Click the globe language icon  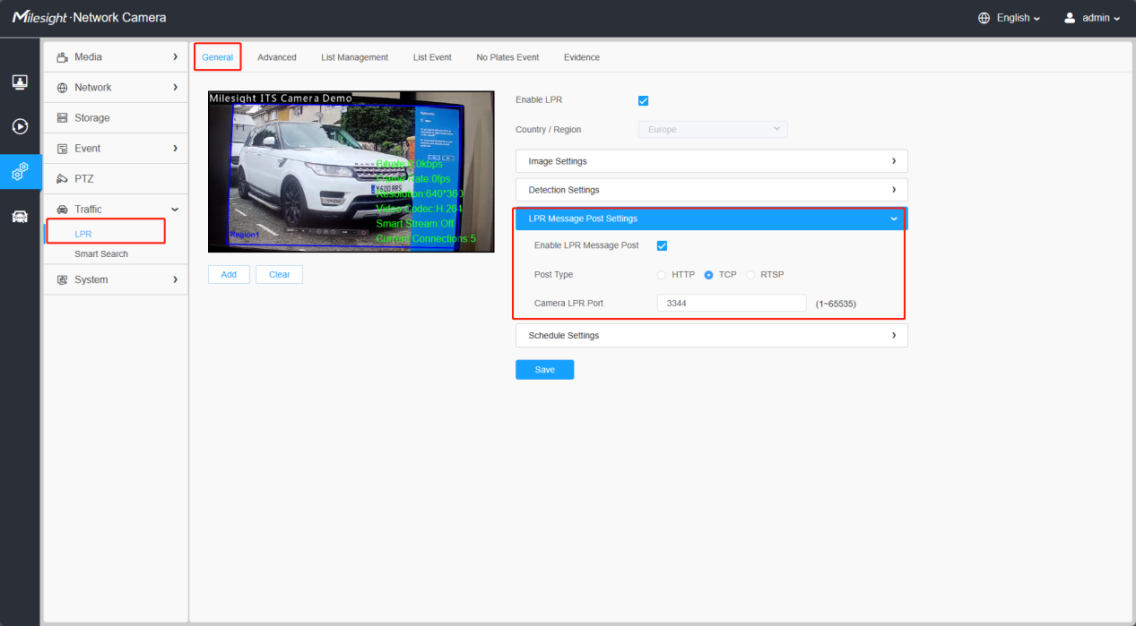[x=984, y=18]
